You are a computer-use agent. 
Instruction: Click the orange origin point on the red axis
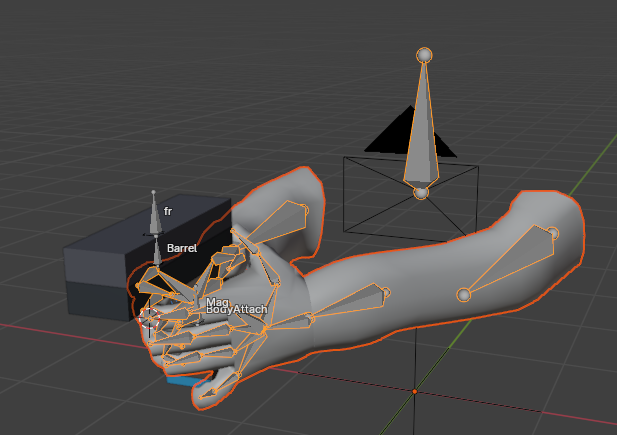415,391
